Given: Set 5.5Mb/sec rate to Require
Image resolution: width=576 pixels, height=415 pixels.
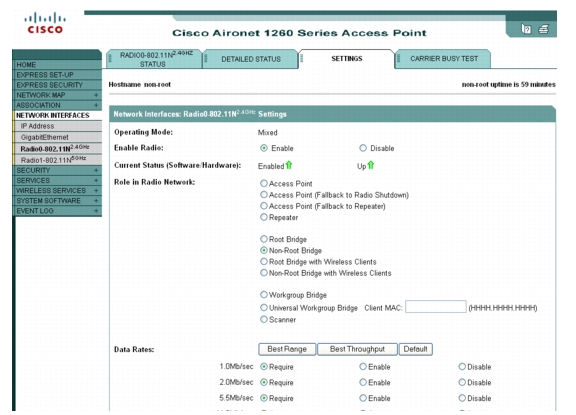Looking at the screenshot, I should click(264, 398).
